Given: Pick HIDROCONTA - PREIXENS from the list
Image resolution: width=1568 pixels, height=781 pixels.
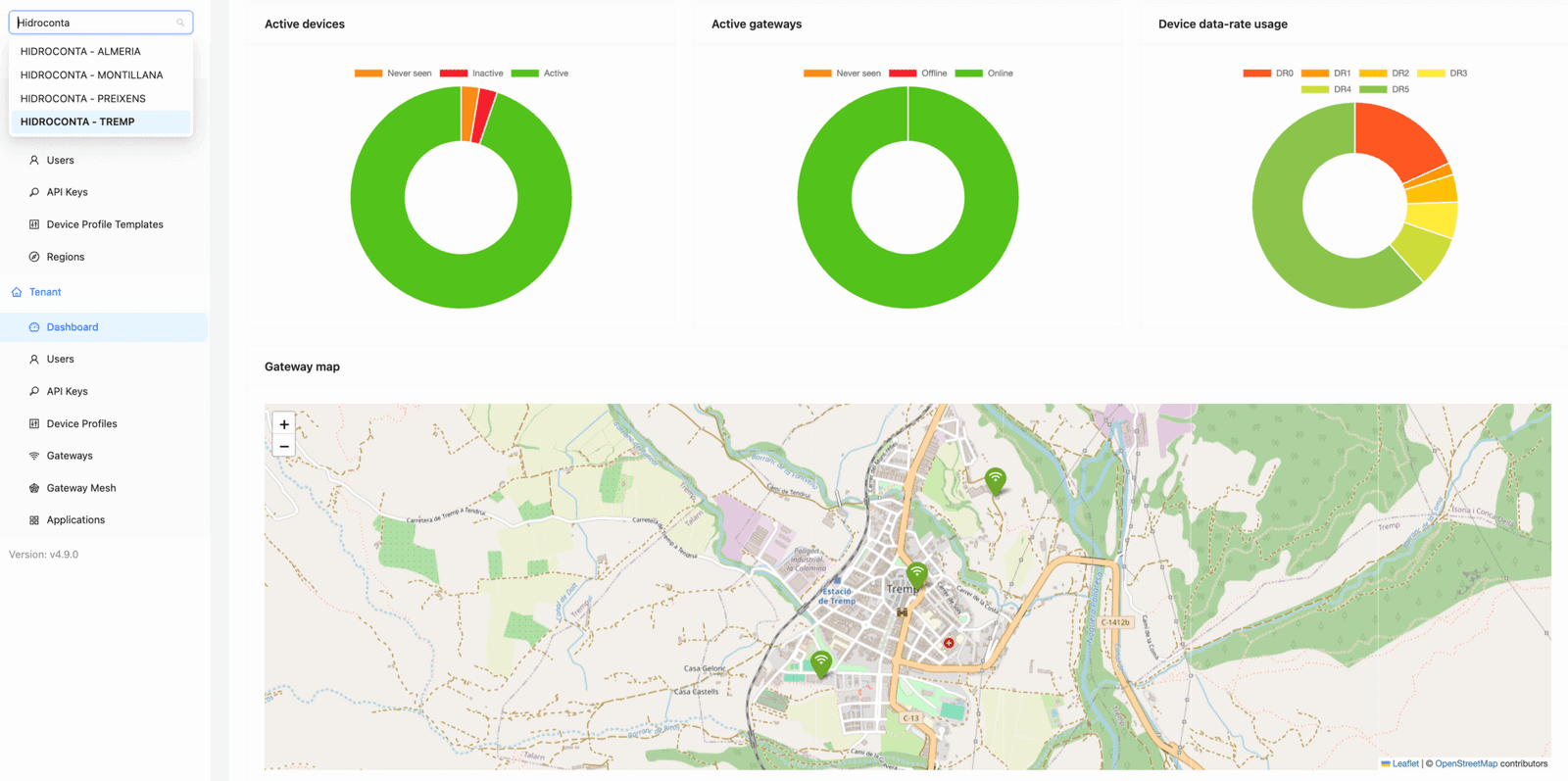Looking at the screenshot, I should [x=82, y=98].
